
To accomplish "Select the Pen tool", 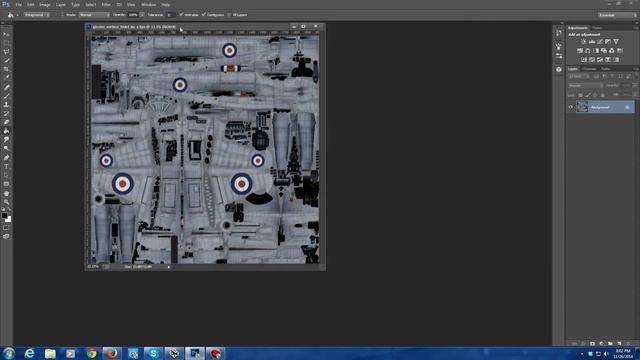I will point(6,158).
